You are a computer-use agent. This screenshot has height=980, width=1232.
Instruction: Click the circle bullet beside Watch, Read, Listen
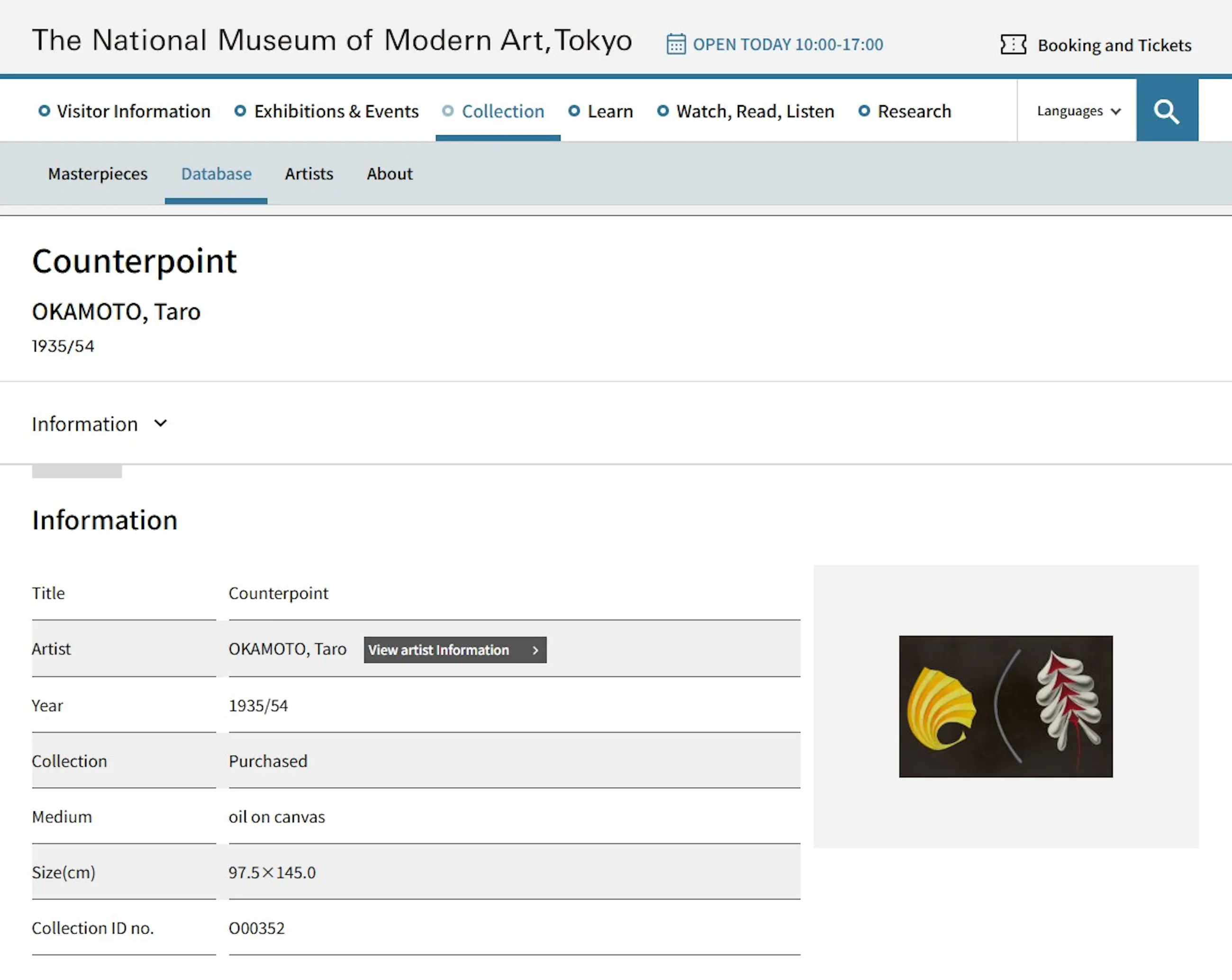click(x=662, y=111)
